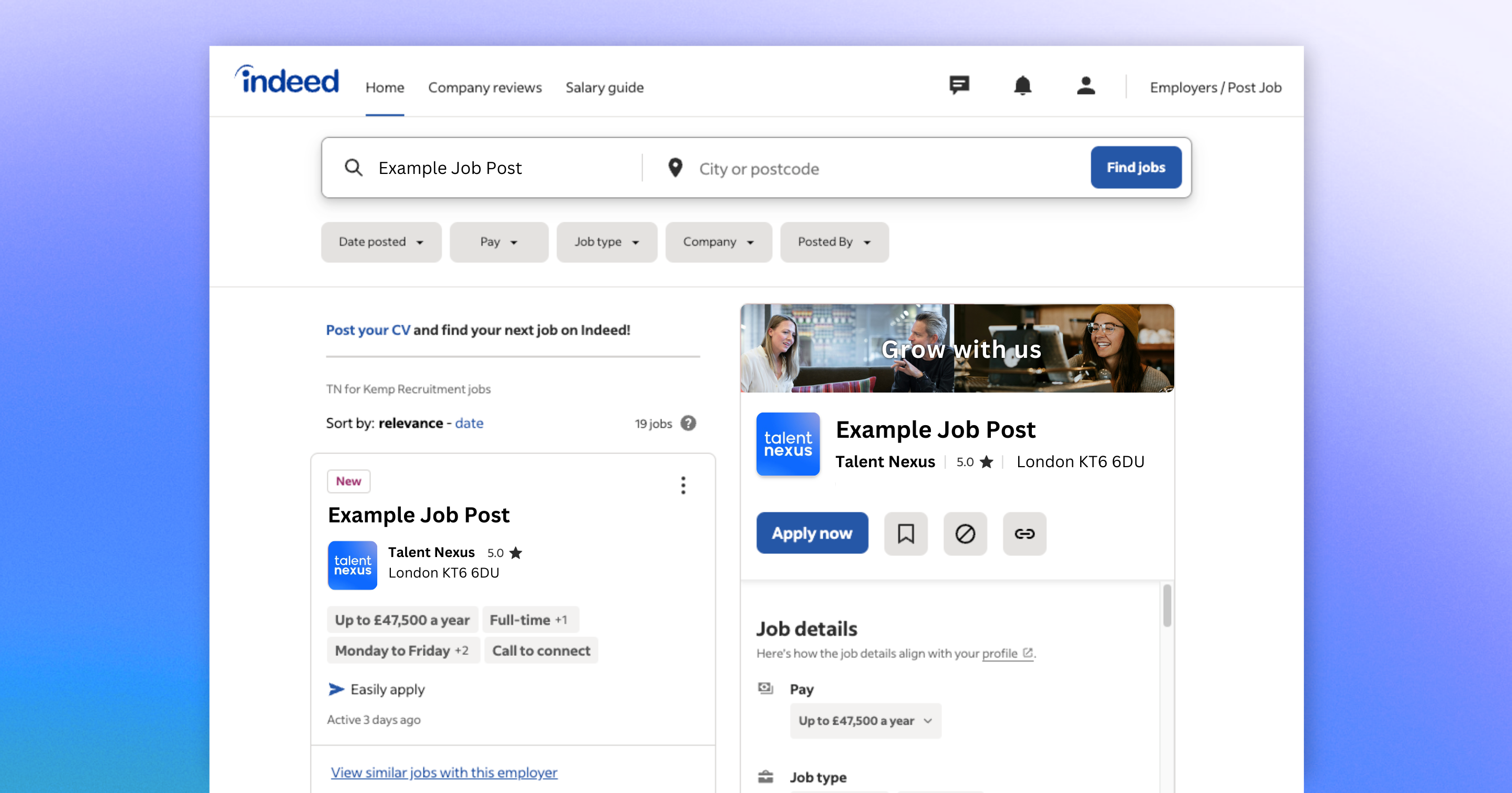
Task: Click the Find jobs button
Action: (1135, 167)
